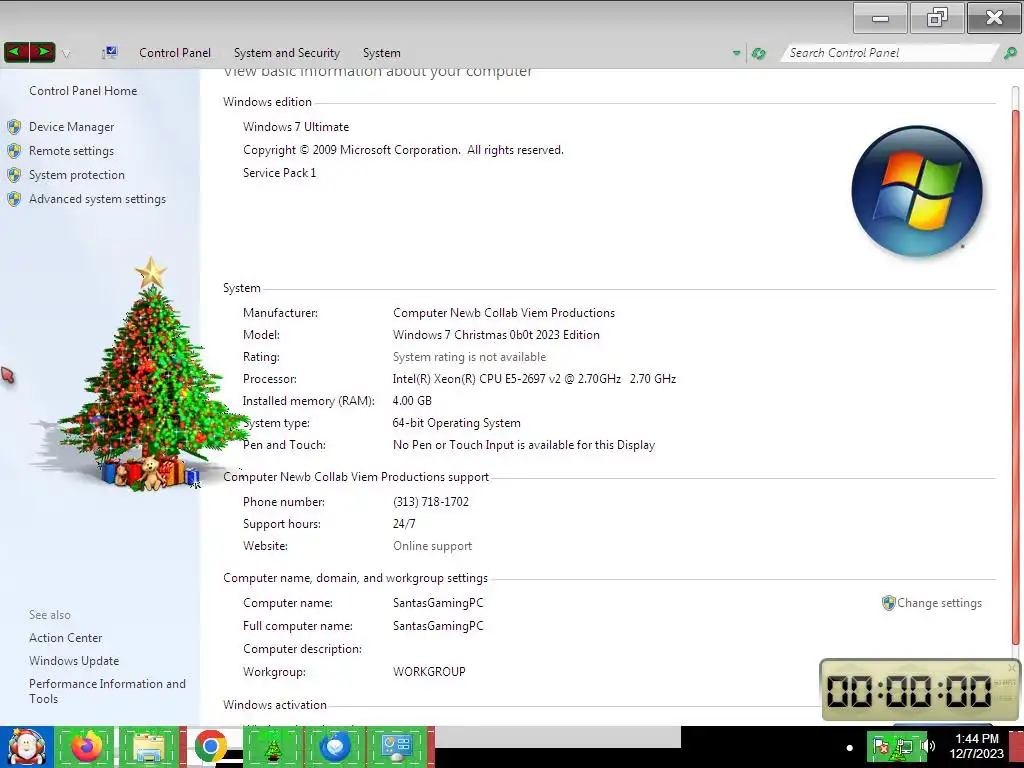The image size is (1024, 768).
Task: Click shield icon beside System protection
Action: [x=14, y=175]
